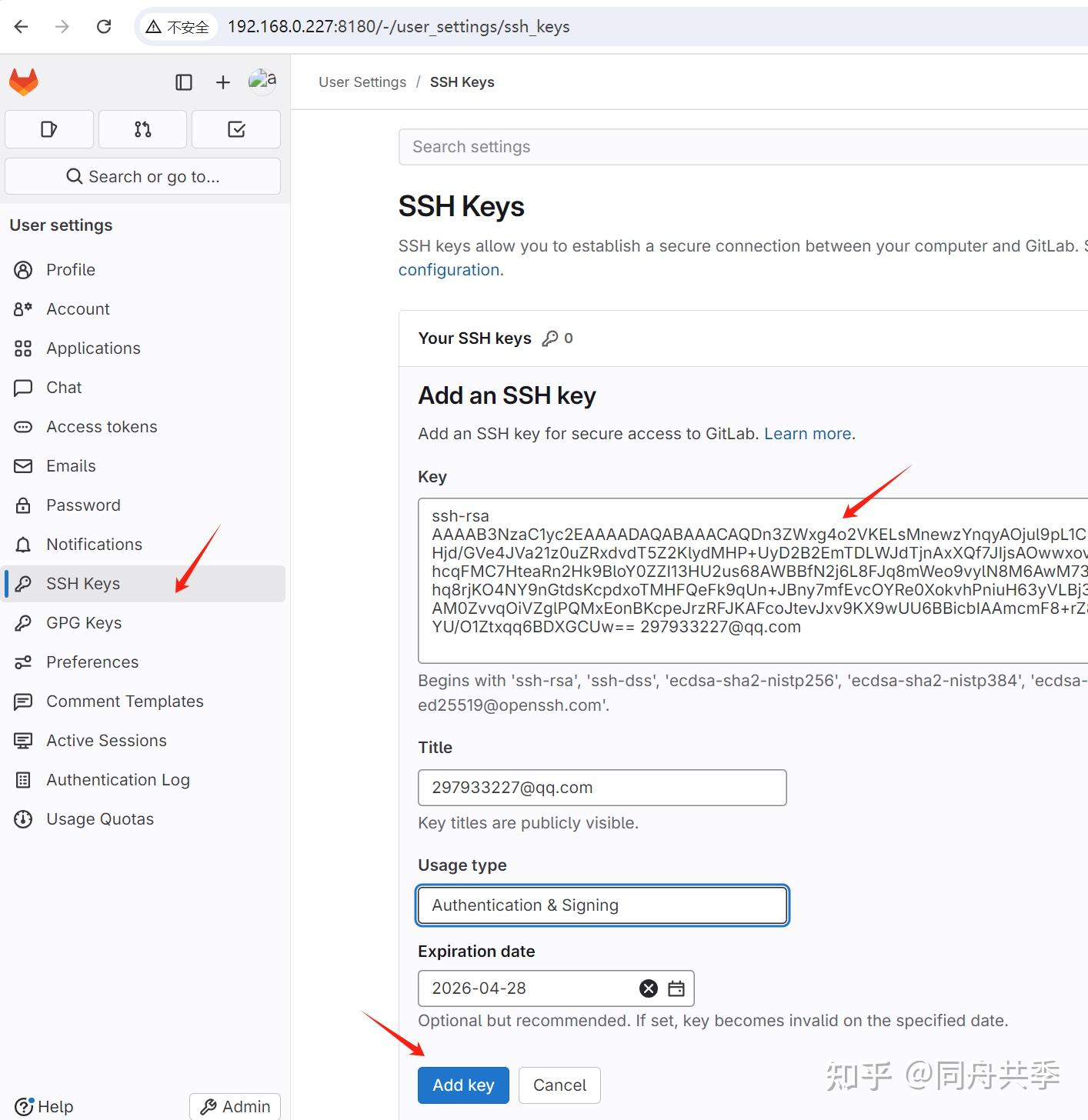Open the Issues shortcut icon
Viewport: 1088px width, 1120px height.
(49, 129)
